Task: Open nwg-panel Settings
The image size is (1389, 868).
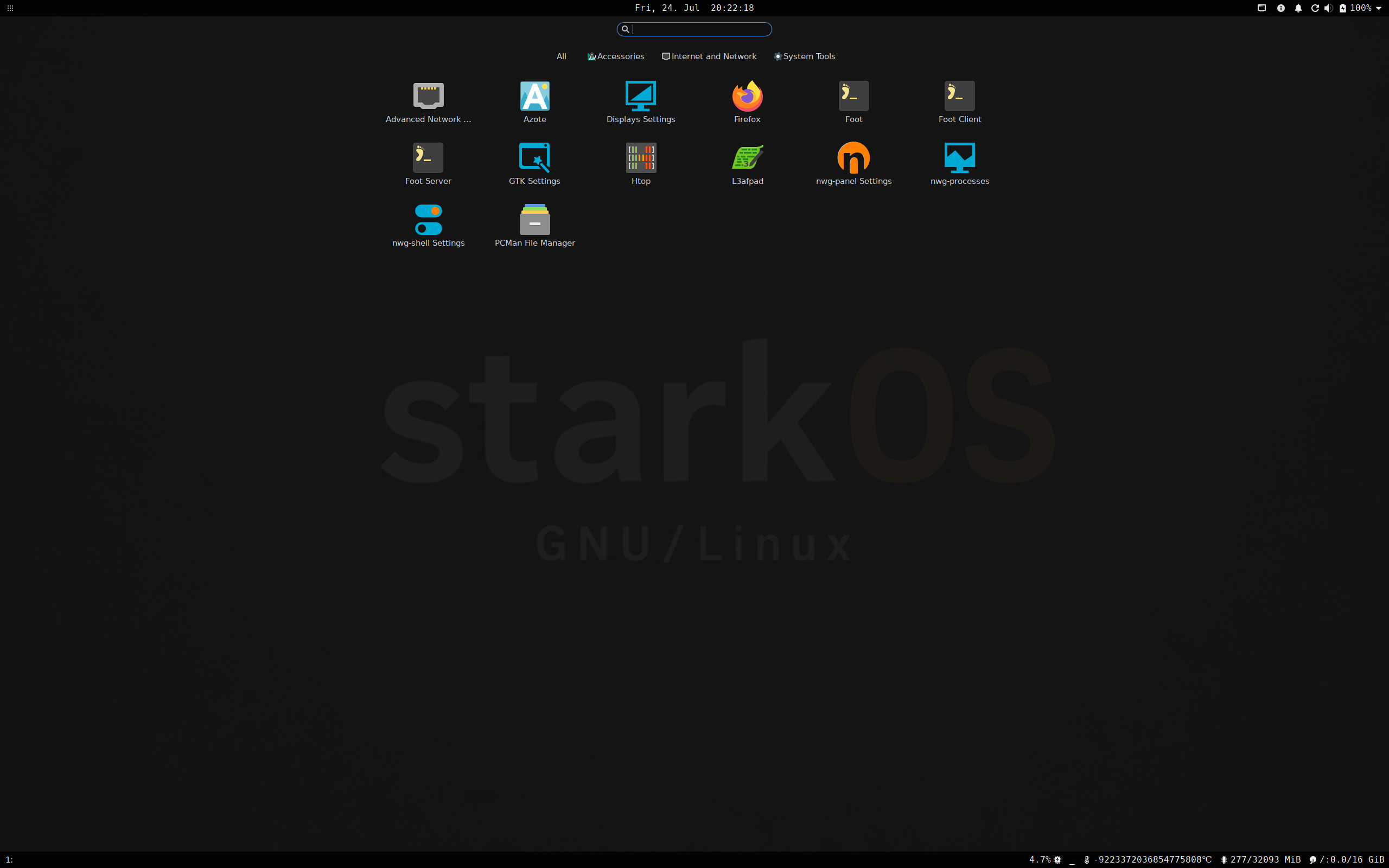Action: 853,164
